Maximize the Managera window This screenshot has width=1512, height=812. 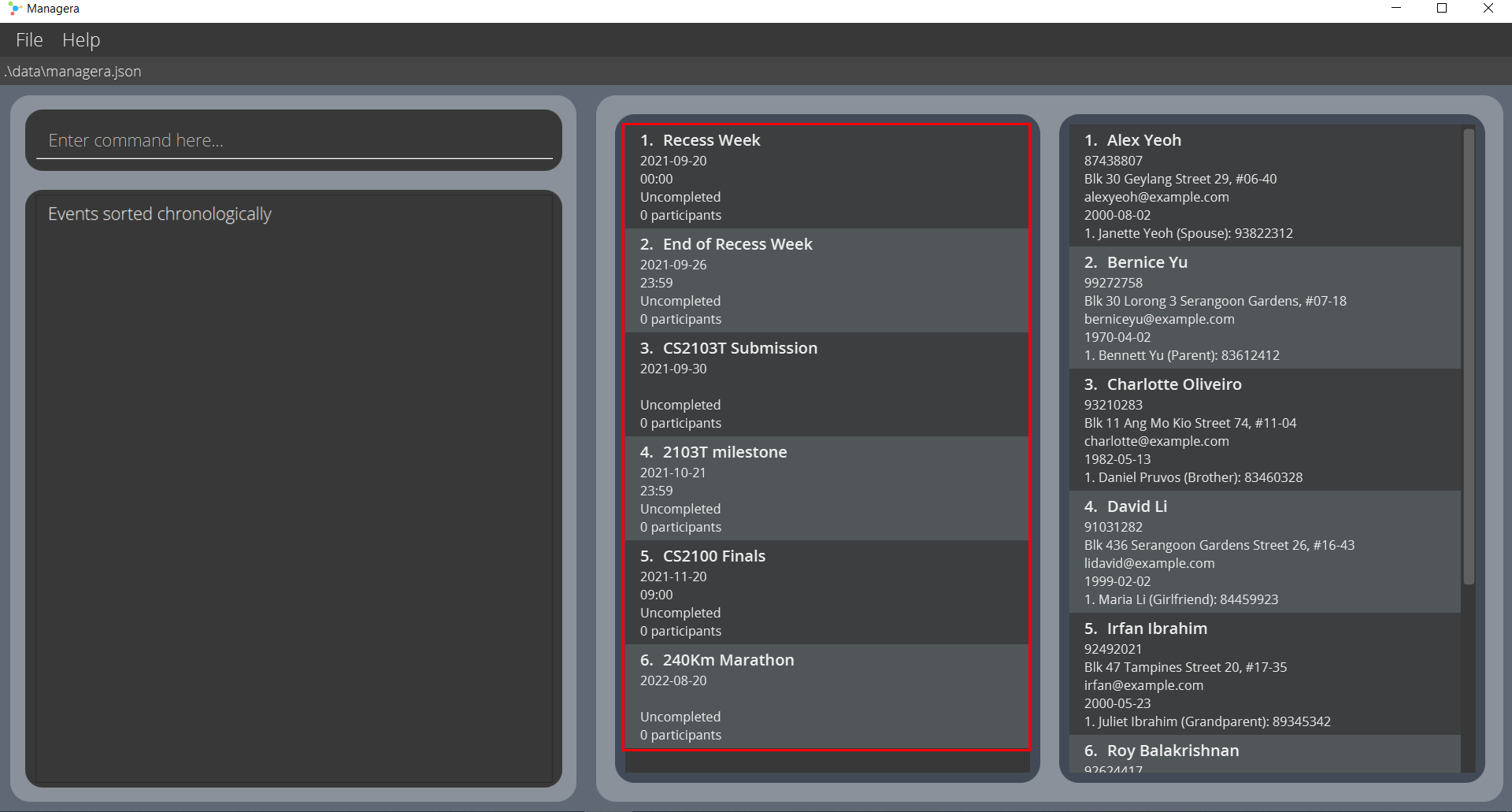1442,9
